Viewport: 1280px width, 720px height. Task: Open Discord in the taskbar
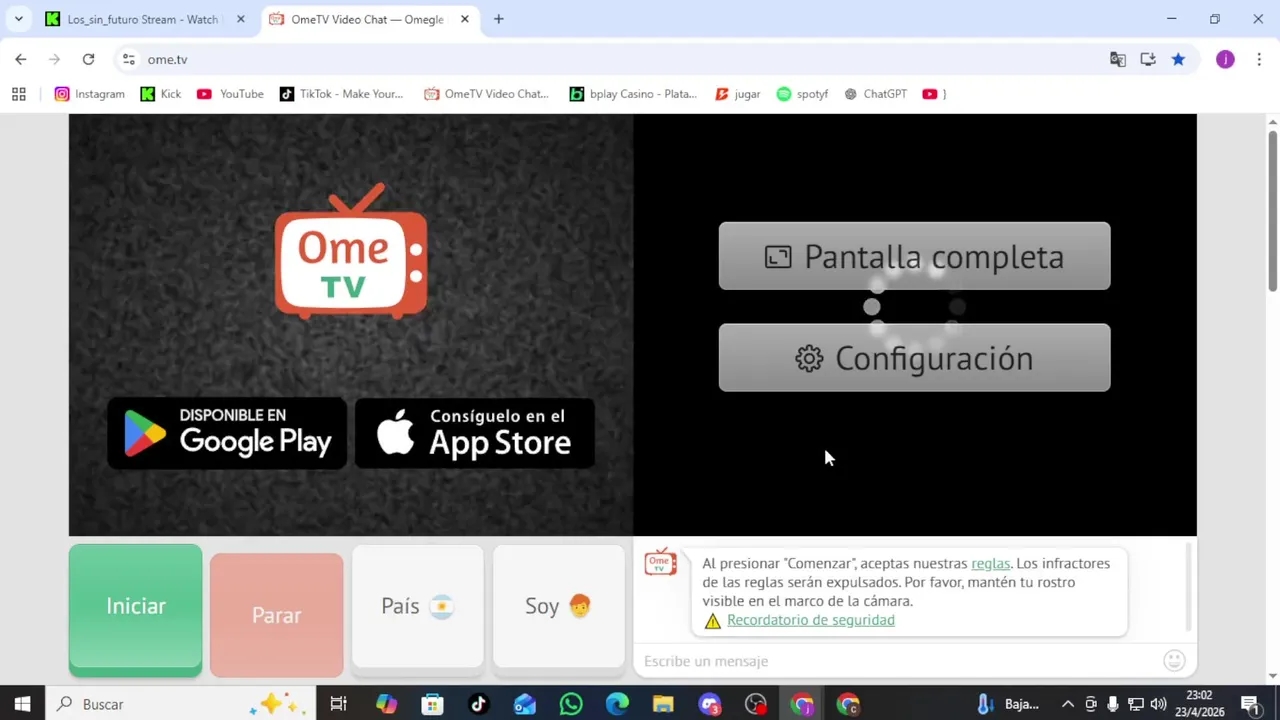[710, 704]
